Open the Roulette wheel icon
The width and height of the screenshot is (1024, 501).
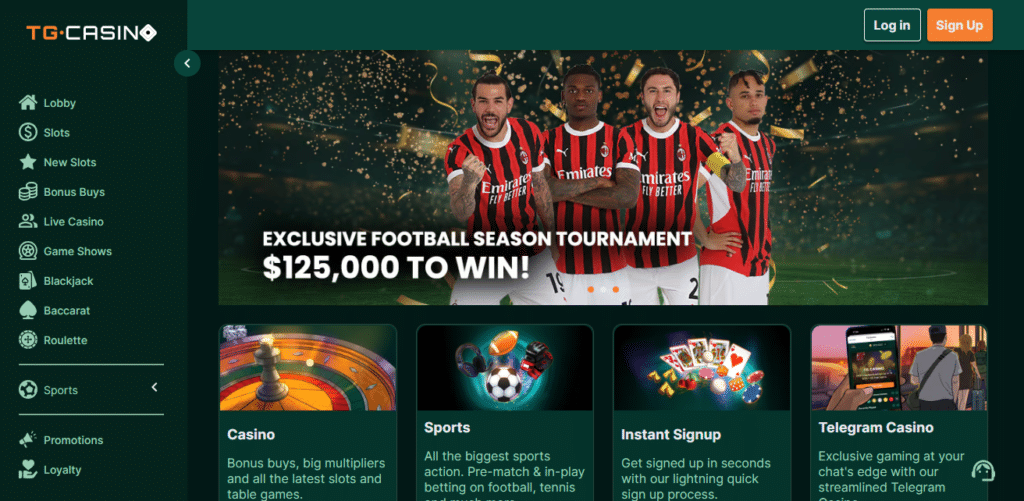27,340
